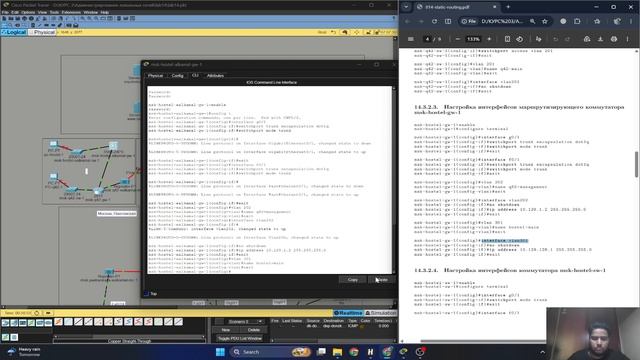Click the address bar zoom magnifier icon
This screenshot has height=360, width=640.
point(533,21)
